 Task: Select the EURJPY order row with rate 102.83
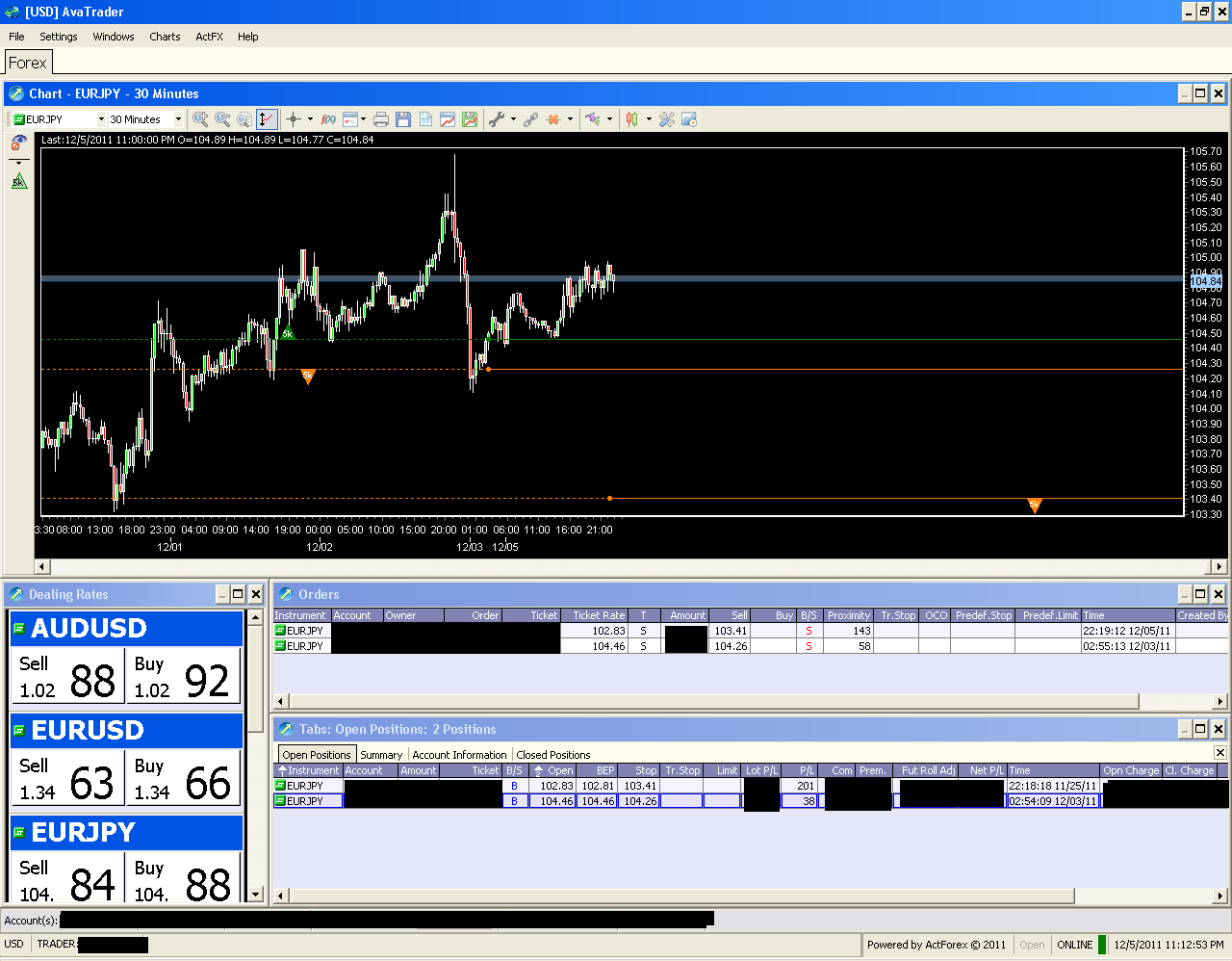coord(751,631)
